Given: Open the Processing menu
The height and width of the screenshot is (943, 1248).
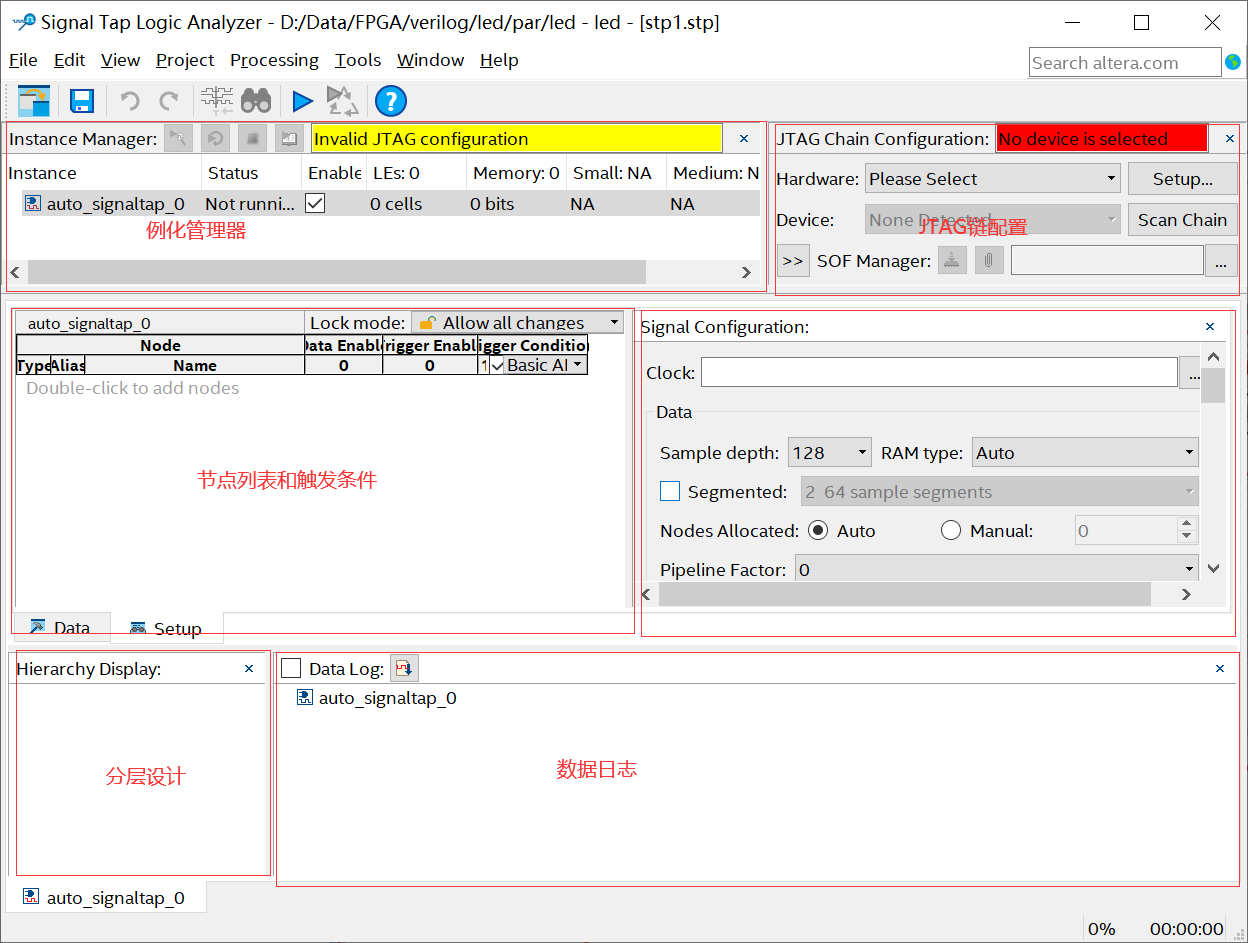Looking at the screenshot, I should coord(274,60).
